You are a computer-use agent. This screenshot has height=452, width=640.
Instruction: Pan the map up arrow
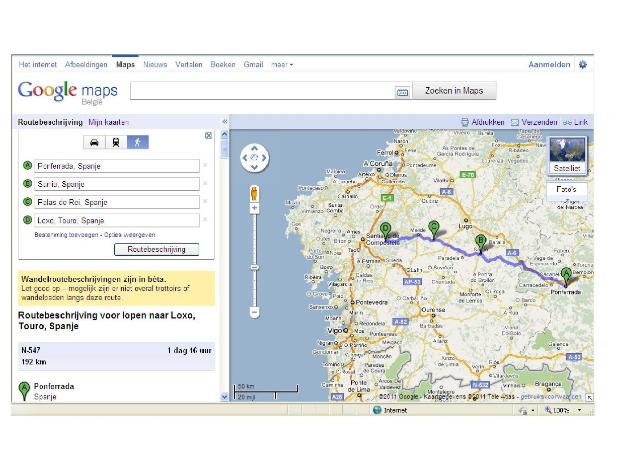point(254,148)
